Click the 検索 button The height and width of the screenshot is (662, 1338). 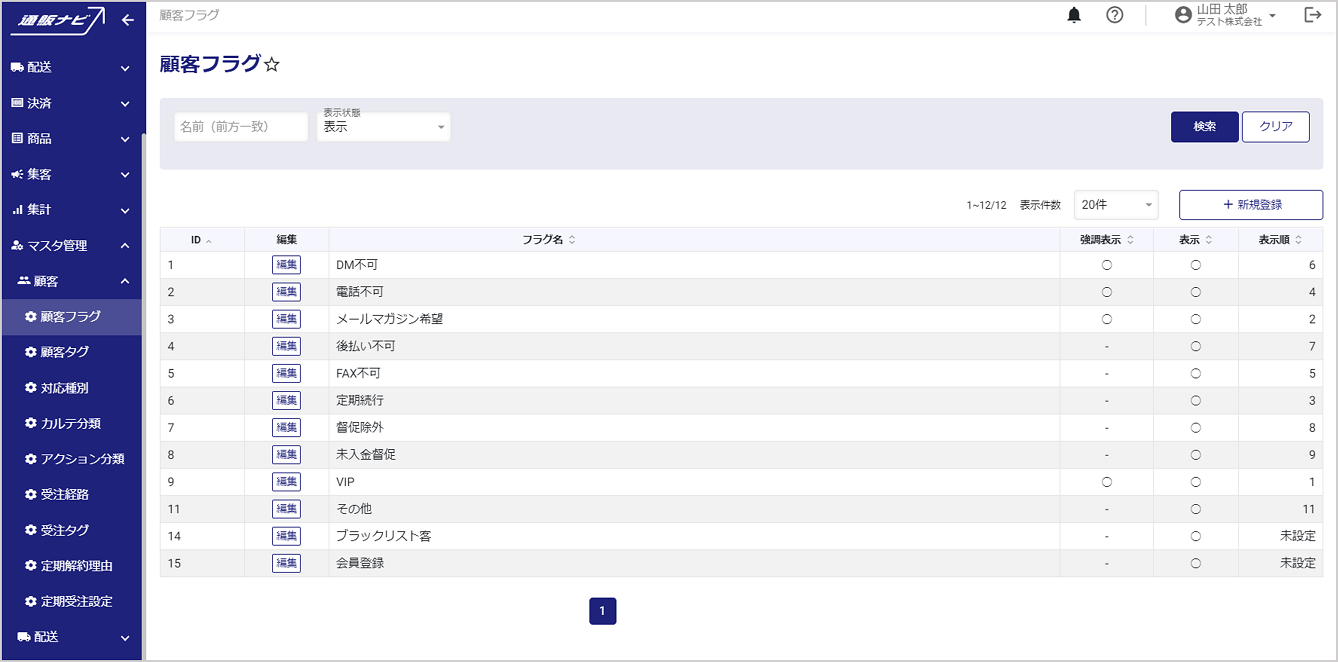1204,127
